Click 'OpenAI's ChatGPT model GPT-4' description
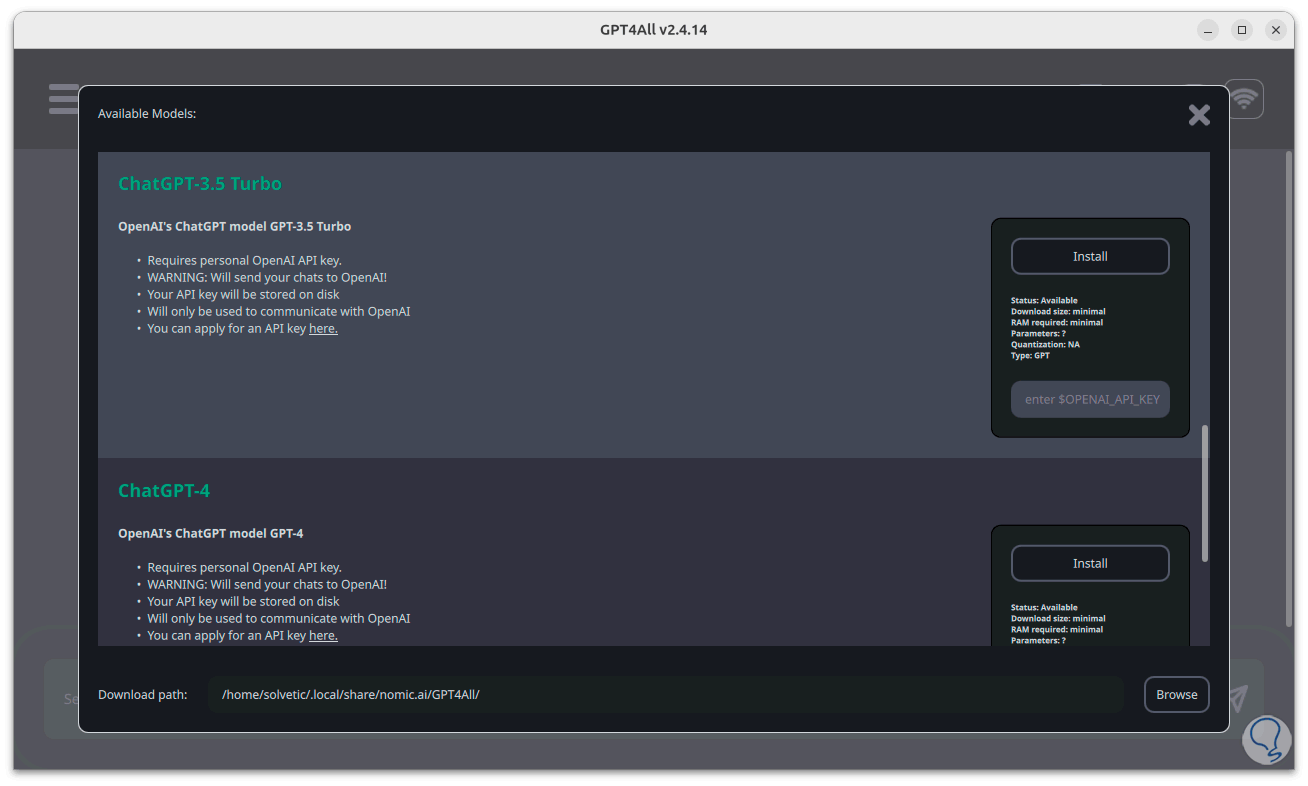This screenshot has width=1308, height=786. point(211,534)
